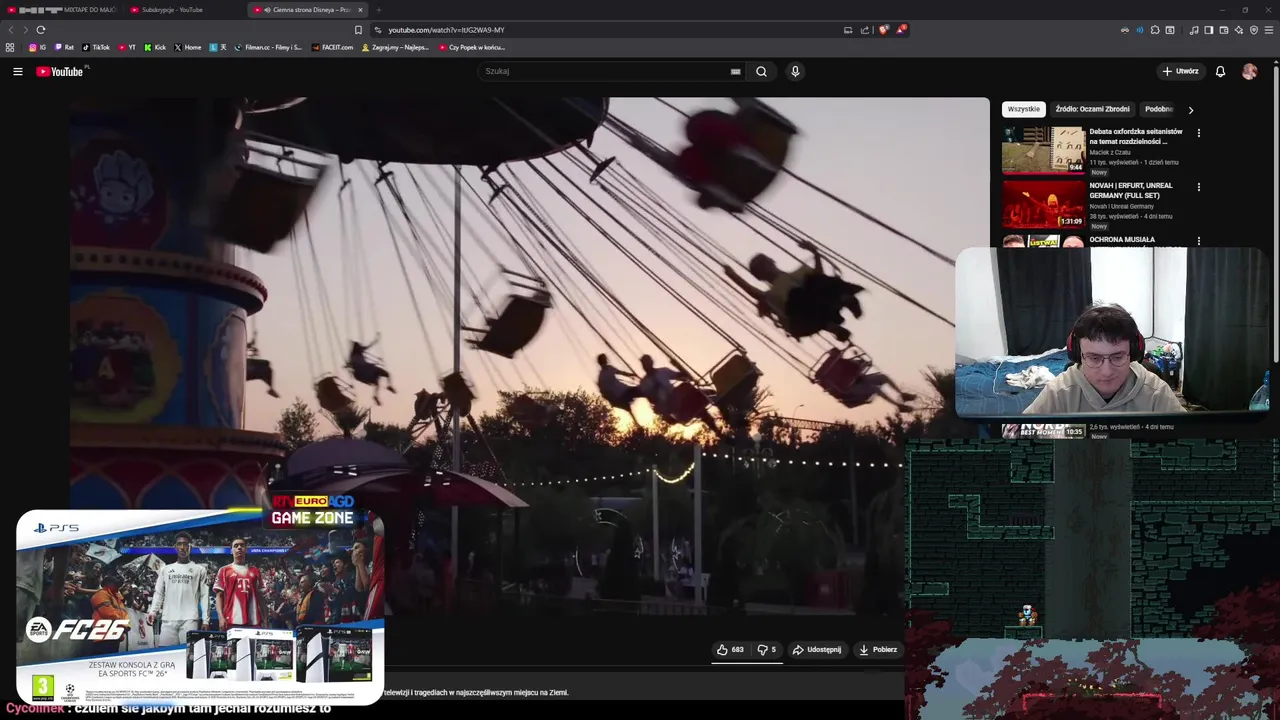This screenshot has width=1280, height=720.
Task: Open the FACEIT.com bookmark
Action: (332, 47)
